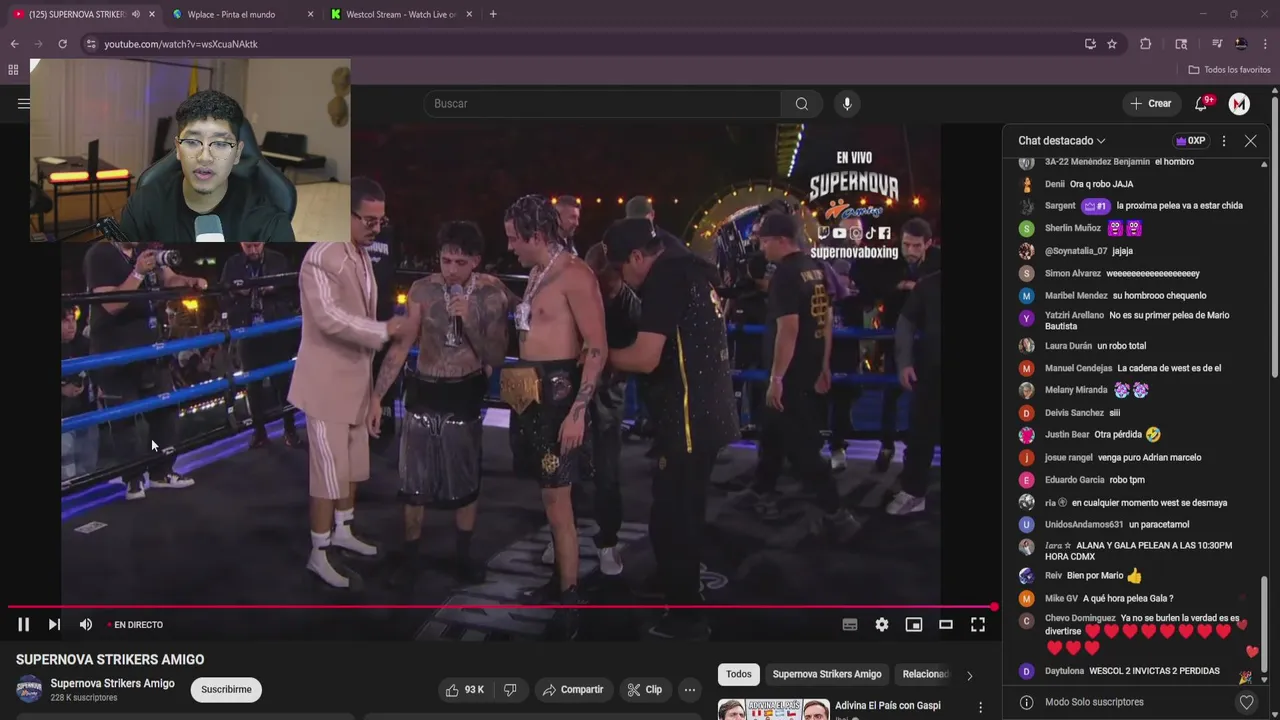Go forward in browser history
1280x720 pixels.
point(38,44)
